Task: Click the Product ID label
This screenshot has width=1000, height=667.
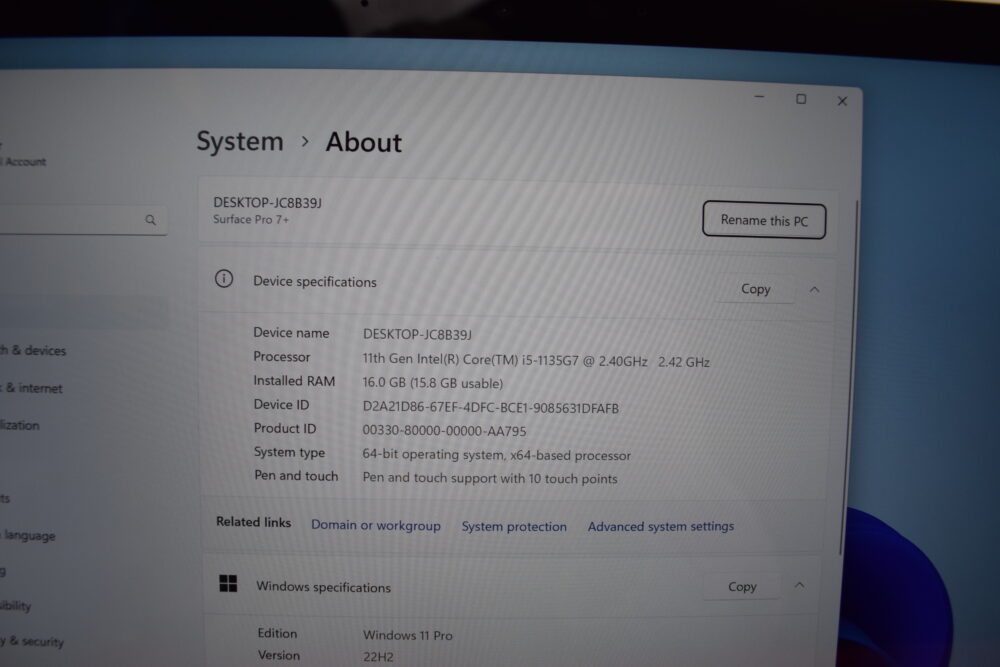Action: click(x=284, y=429)
